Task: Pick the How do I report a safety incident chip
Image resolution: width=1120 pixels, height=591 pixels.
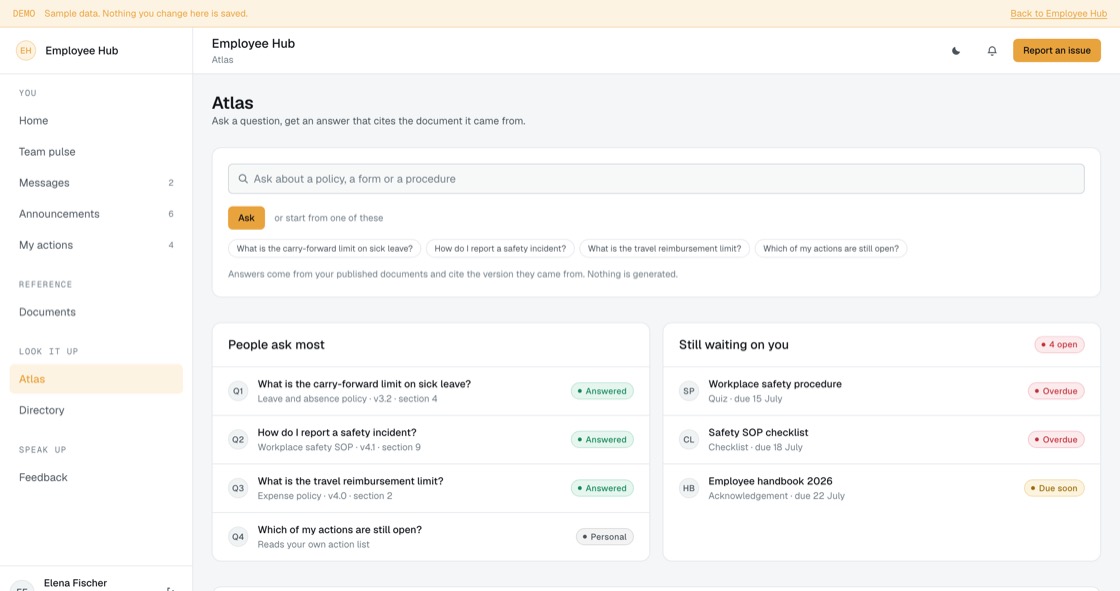Action: 500,249
